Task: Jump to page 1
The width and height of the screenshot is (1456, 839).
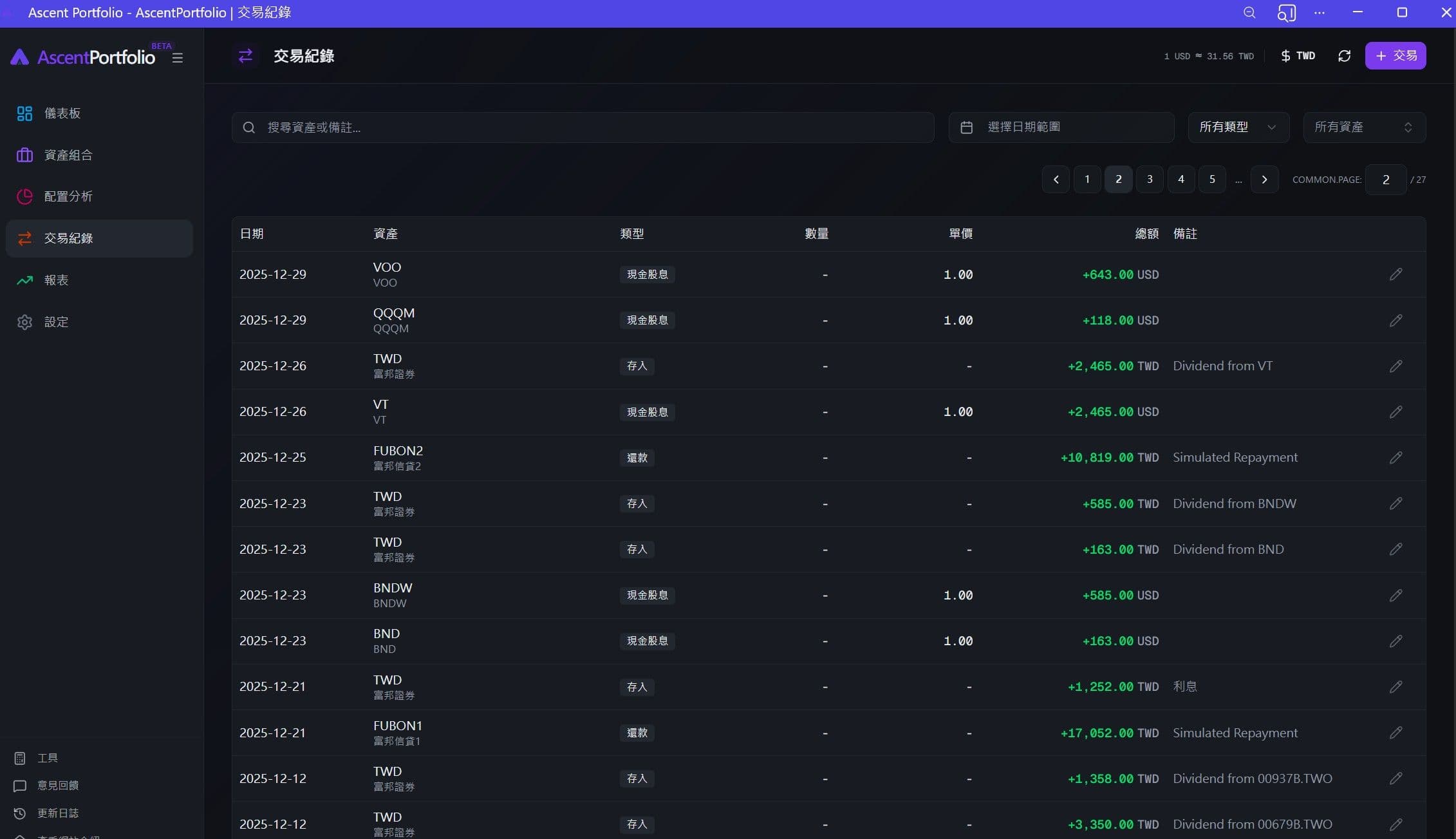Action: [1087, 180]
